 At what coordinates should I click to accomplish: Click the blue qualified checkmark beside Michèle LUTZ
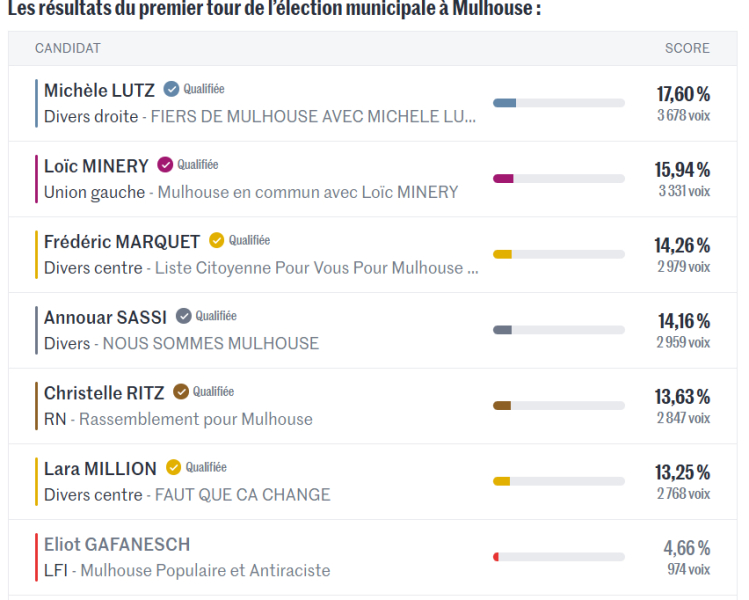(x=171, y=89)
